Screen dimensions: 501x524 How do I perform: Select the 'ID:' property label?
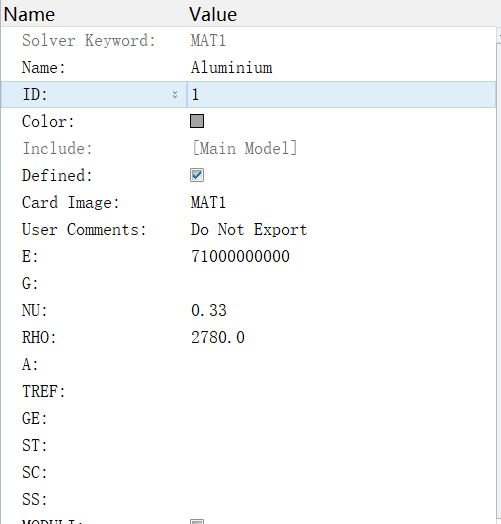pyautogui.click(x=35, y=95)
